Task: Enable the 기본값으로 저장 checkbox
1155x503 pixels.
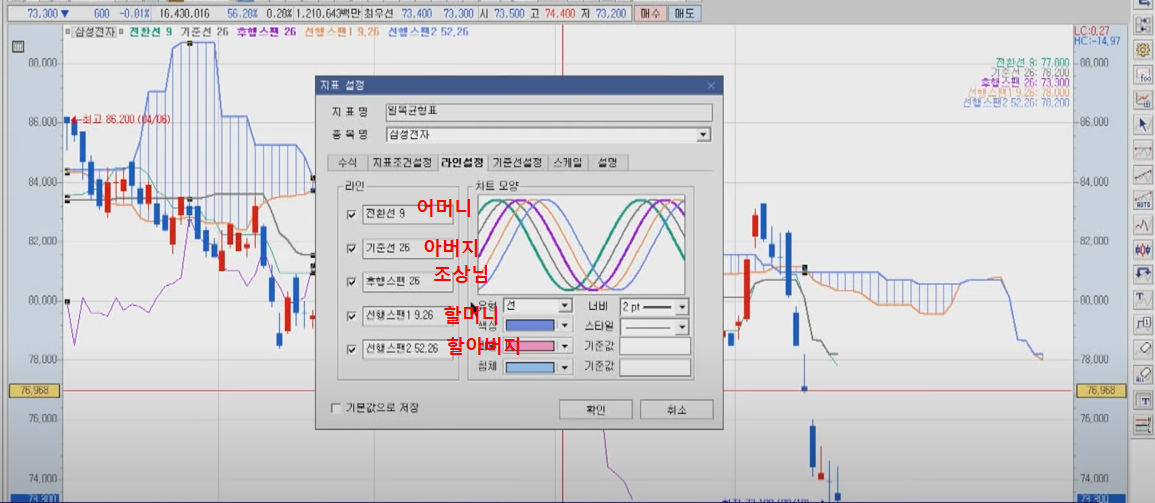Action: (336, 408)
